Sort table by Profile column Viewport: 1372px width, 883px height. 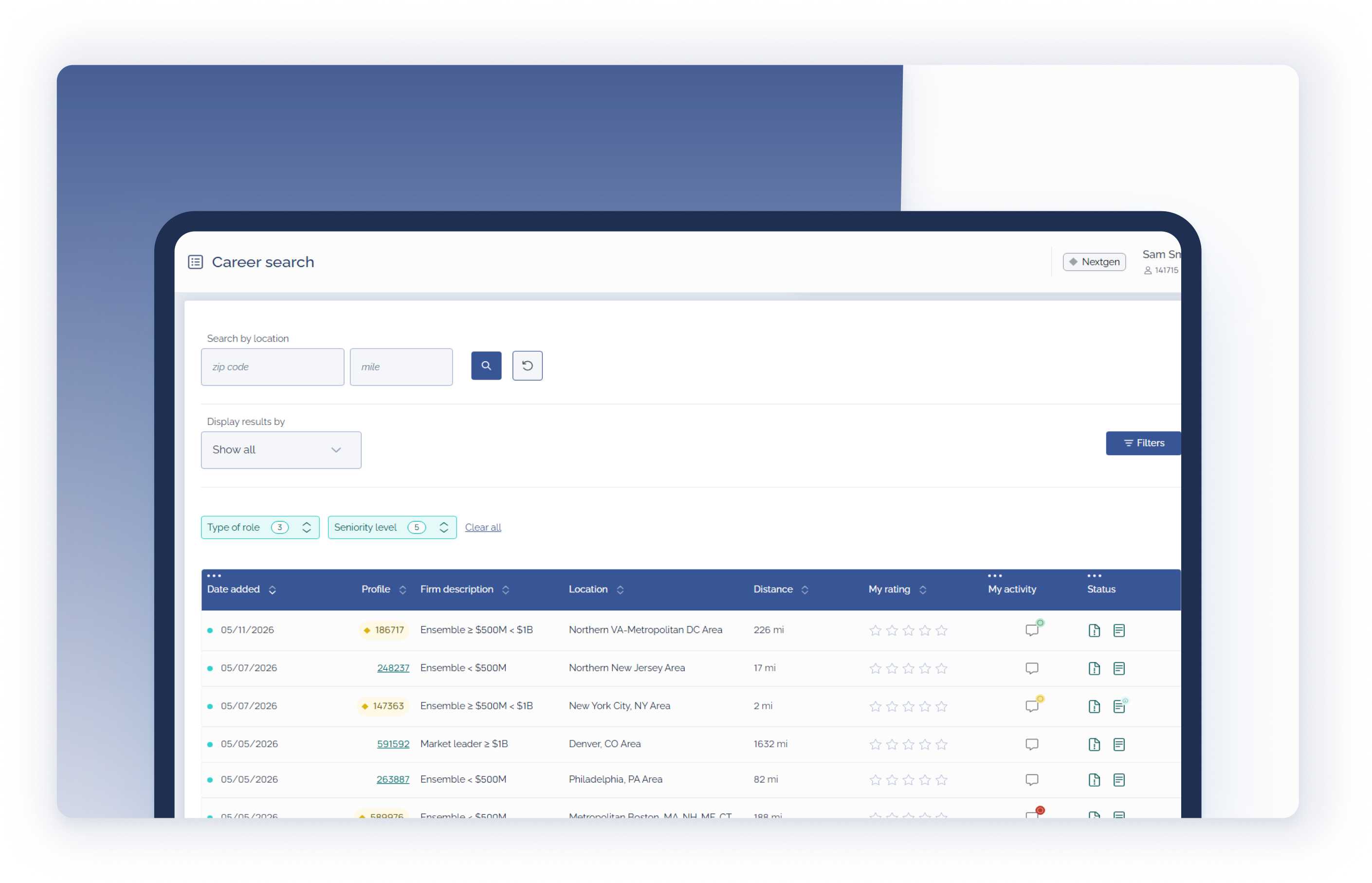click(402, 590)
